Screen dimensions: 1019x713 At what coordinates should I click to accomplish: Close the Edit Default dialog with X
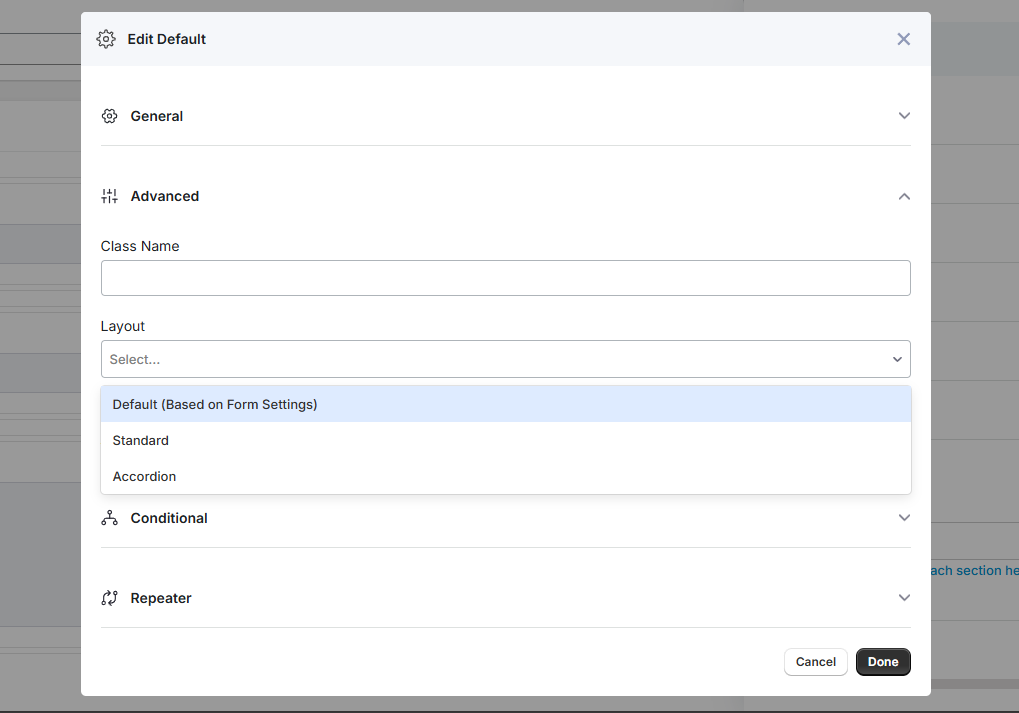pos(903,39)
